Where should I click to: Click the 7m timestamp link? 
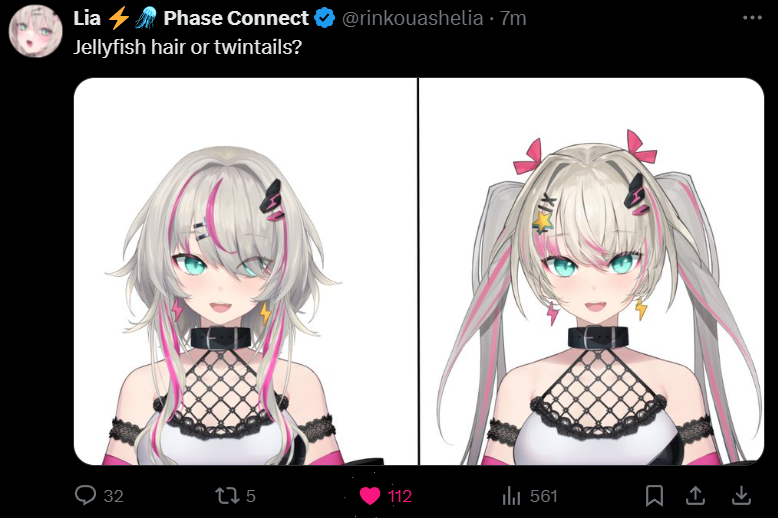click(513, 18)
